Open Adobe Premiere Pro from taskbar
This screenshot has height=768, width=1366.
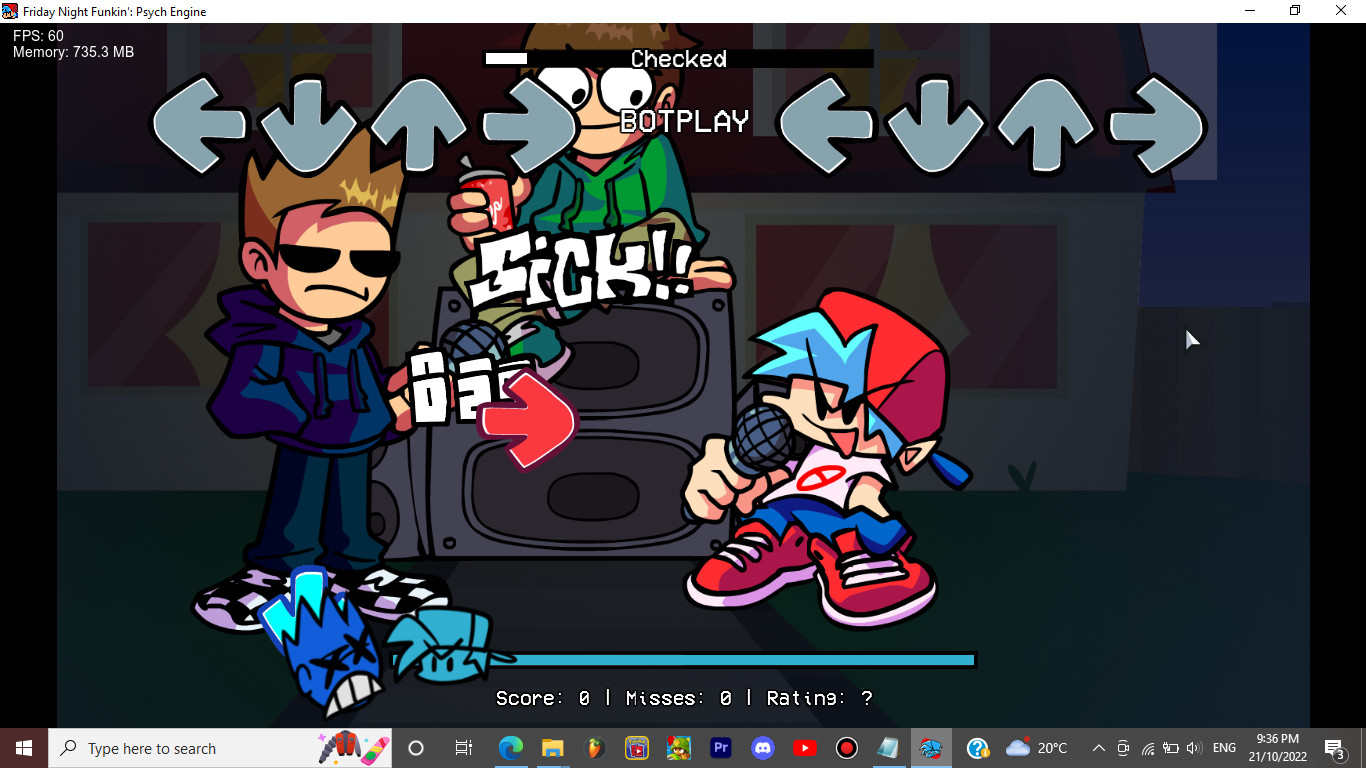(x=721, y=748)
